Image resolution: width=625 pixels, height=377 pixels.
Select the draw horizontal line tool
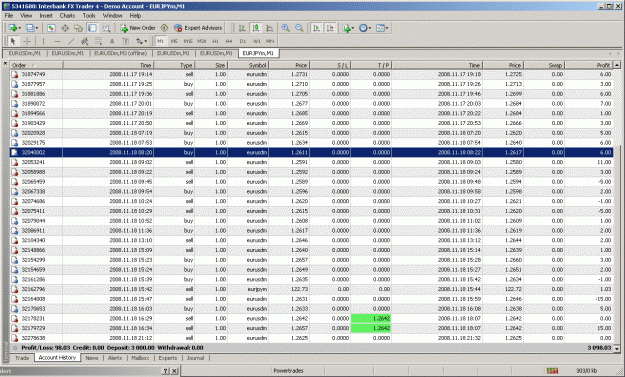(58, 41)
